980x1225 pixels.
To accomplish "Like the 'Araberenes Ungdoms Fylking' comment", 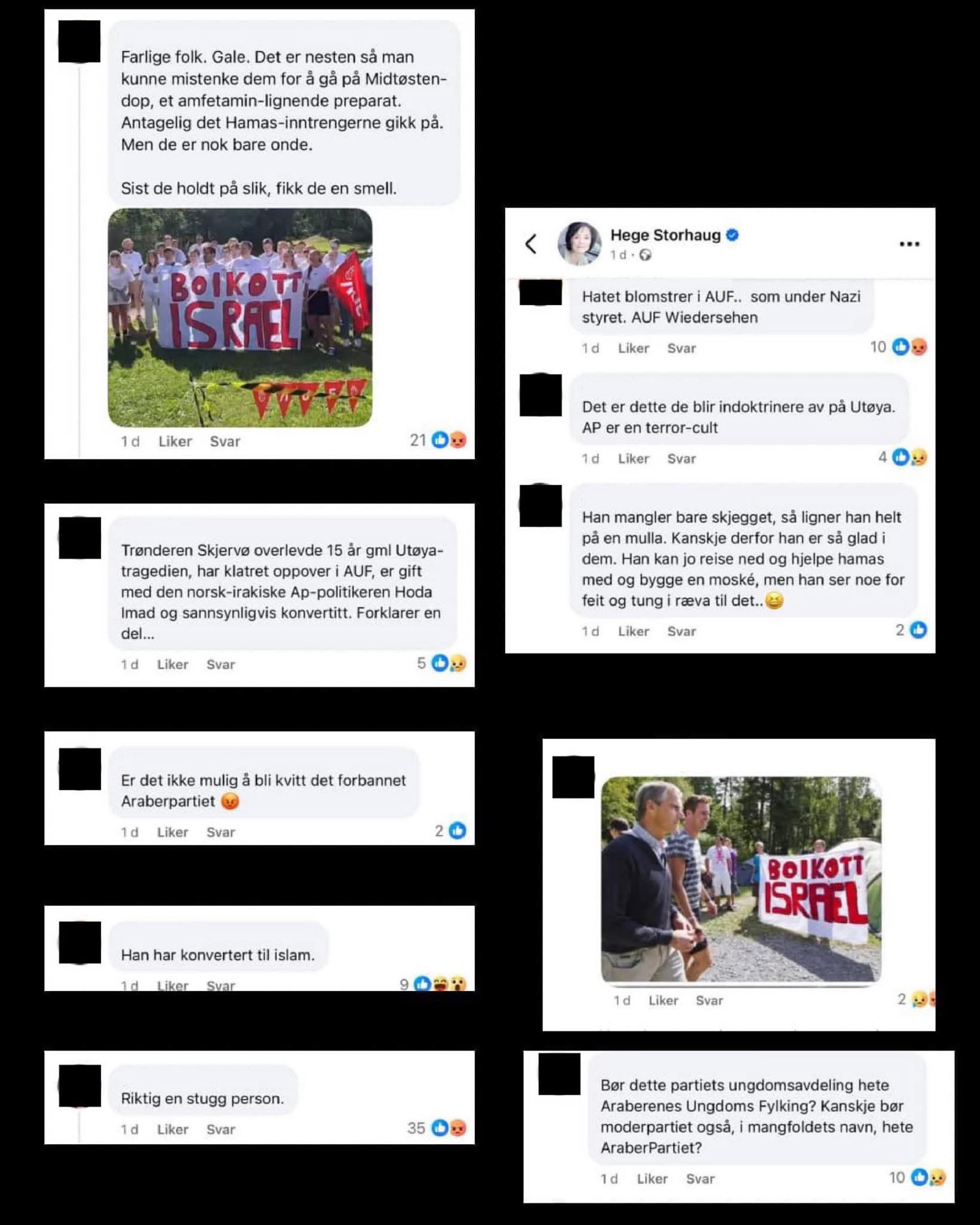I will pos(652,1178).
